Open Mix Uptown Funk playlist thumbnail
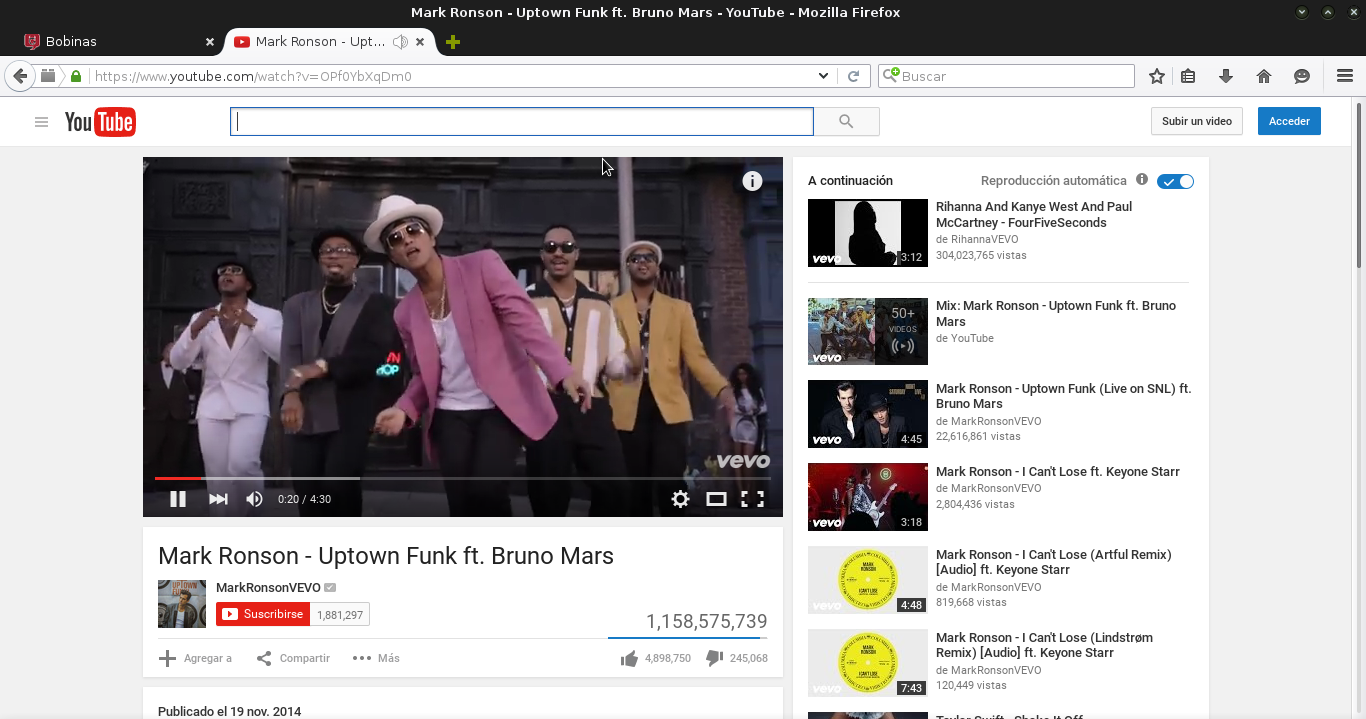The height and width of the screenshot is (719, 1366). [868, 332]
